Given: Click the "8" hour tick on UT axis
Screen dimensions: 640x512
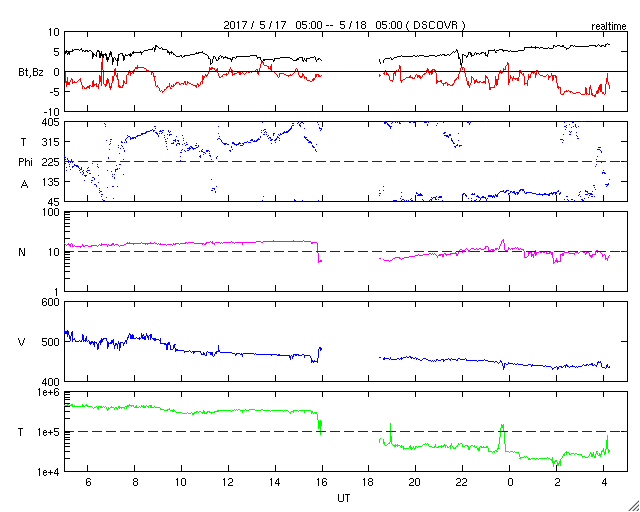Looking at the screenshot, I should tap(135, 481).
